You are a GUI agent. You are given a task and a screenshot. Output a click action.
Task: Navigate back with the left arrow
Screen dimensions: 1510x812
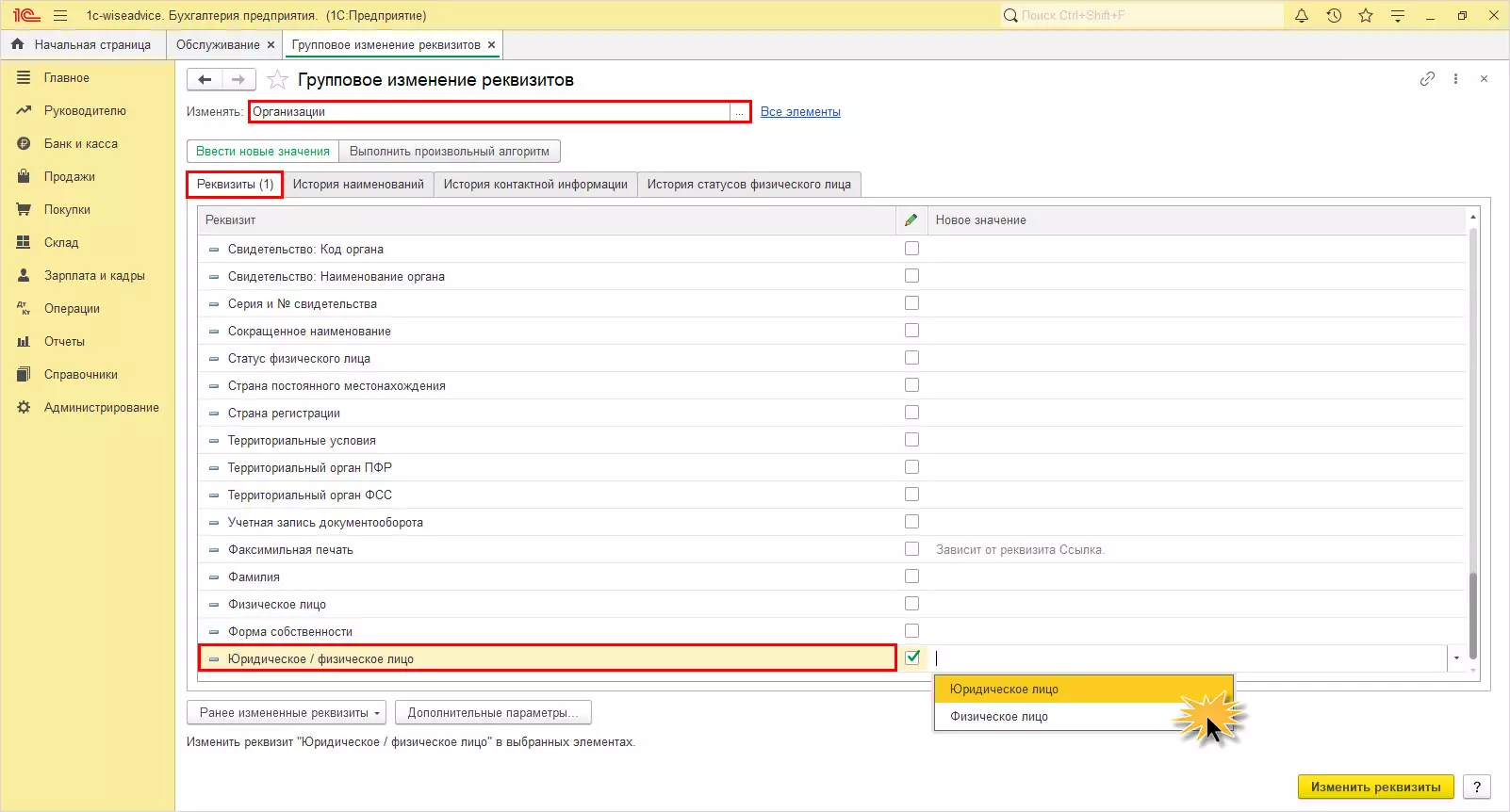(205, 80)
